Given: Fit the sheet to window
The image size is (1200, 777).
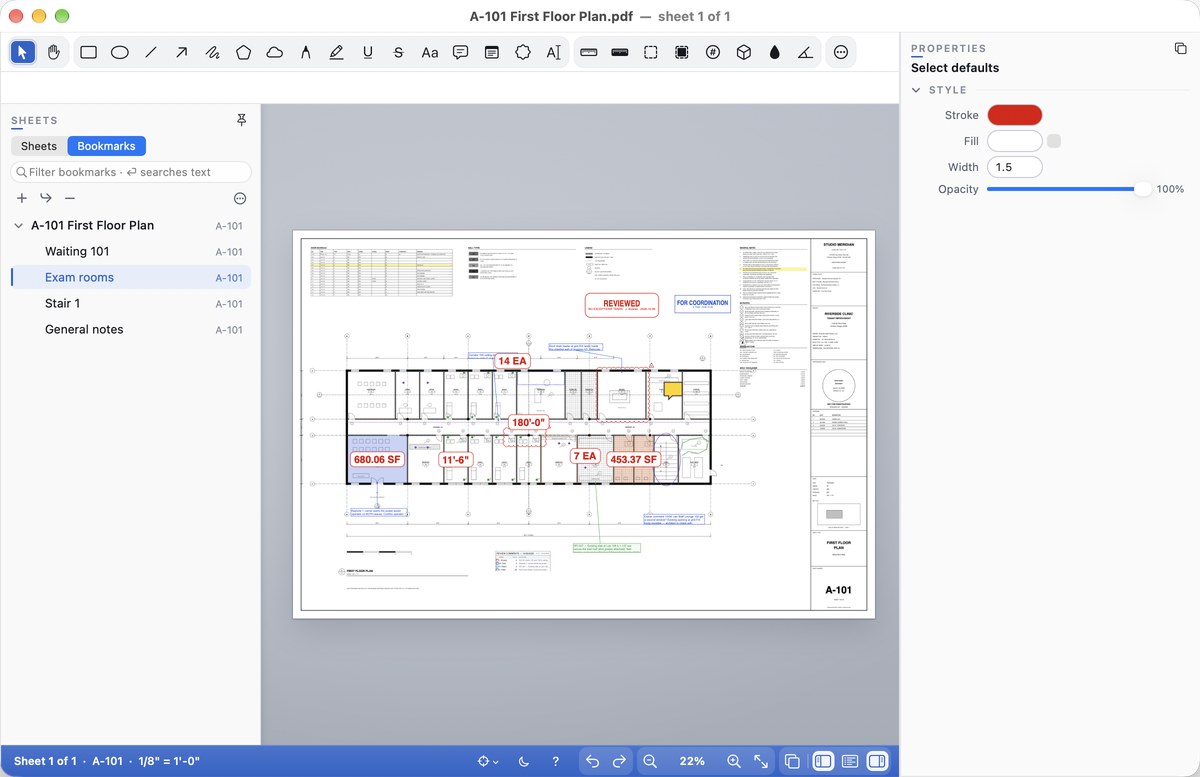Looking at the screenshot, I should coord(761,761).
